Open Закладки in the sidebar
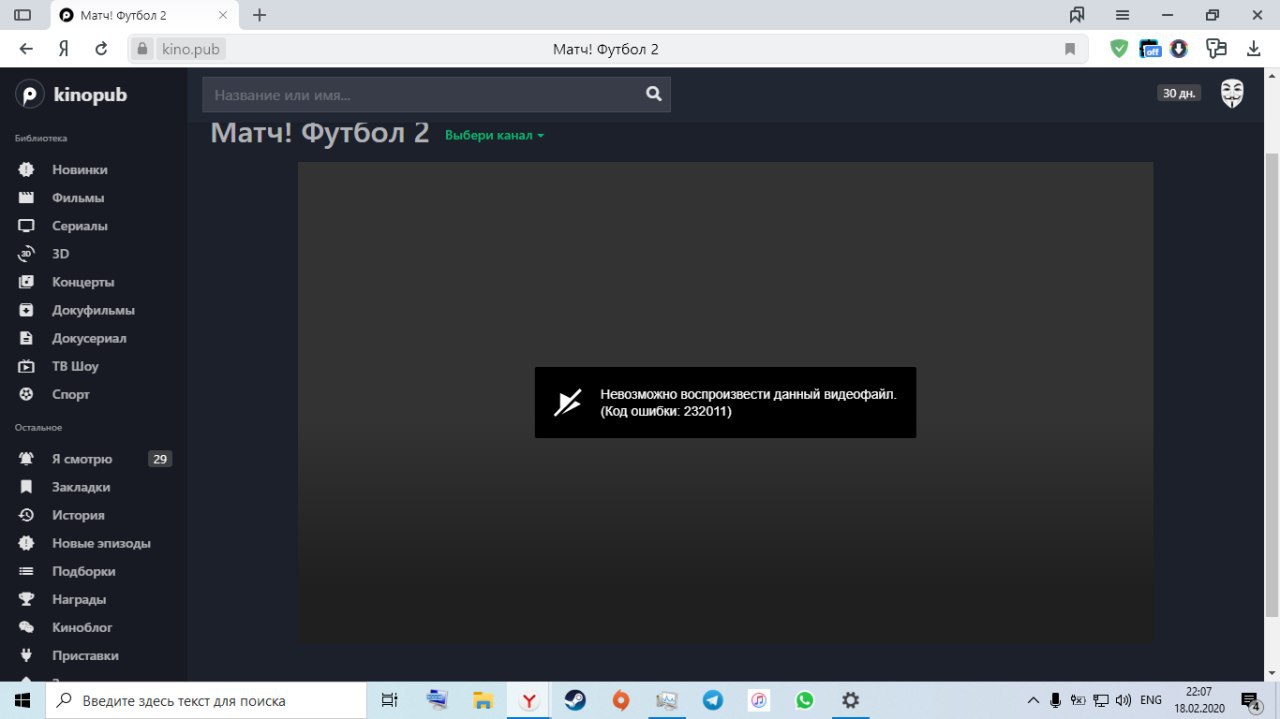This screenshot has height=719, width=1280. [x=81, y=487]
